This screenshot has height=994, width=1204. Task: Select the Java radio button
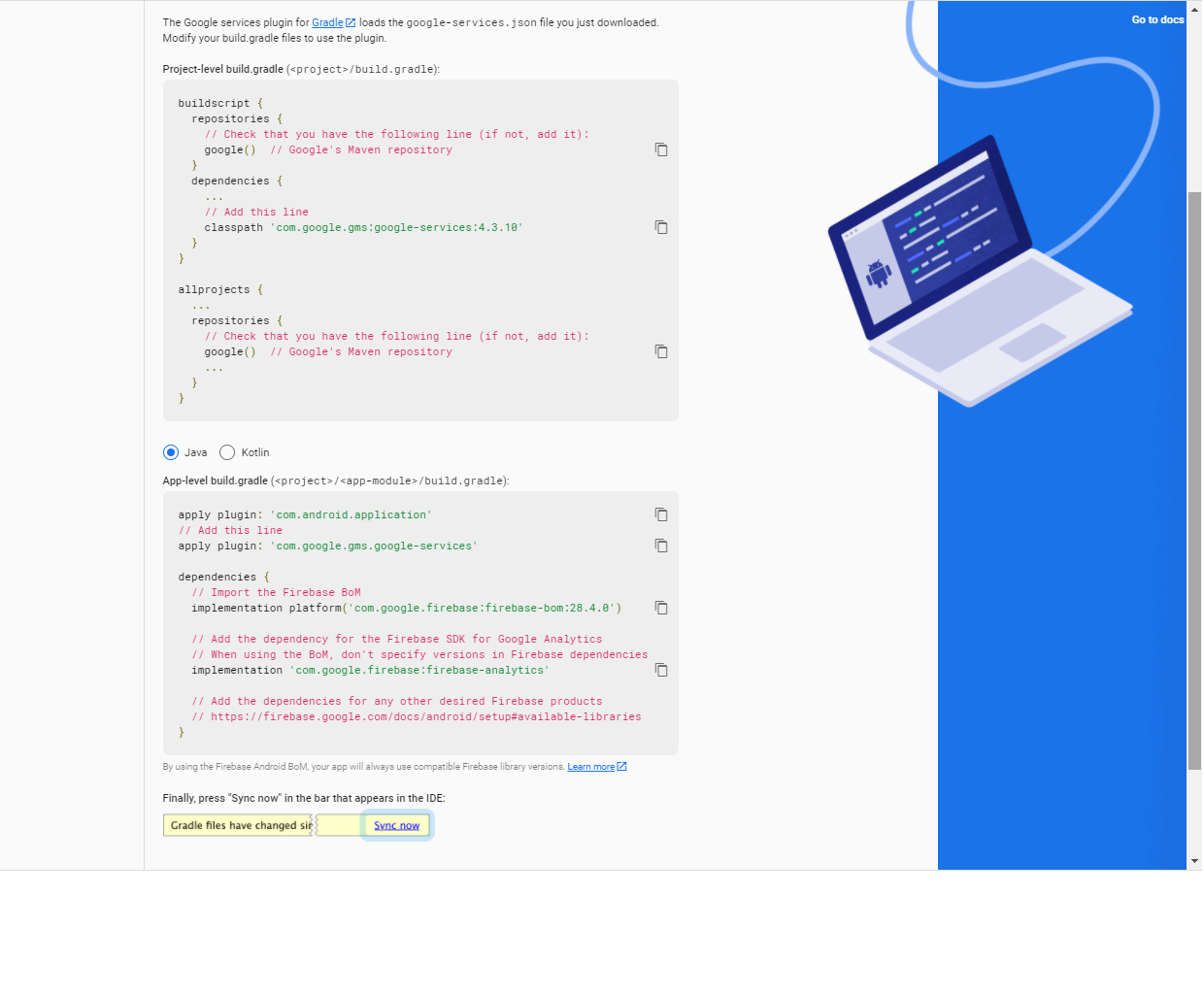pyautogui.click(x=171, y=452)
